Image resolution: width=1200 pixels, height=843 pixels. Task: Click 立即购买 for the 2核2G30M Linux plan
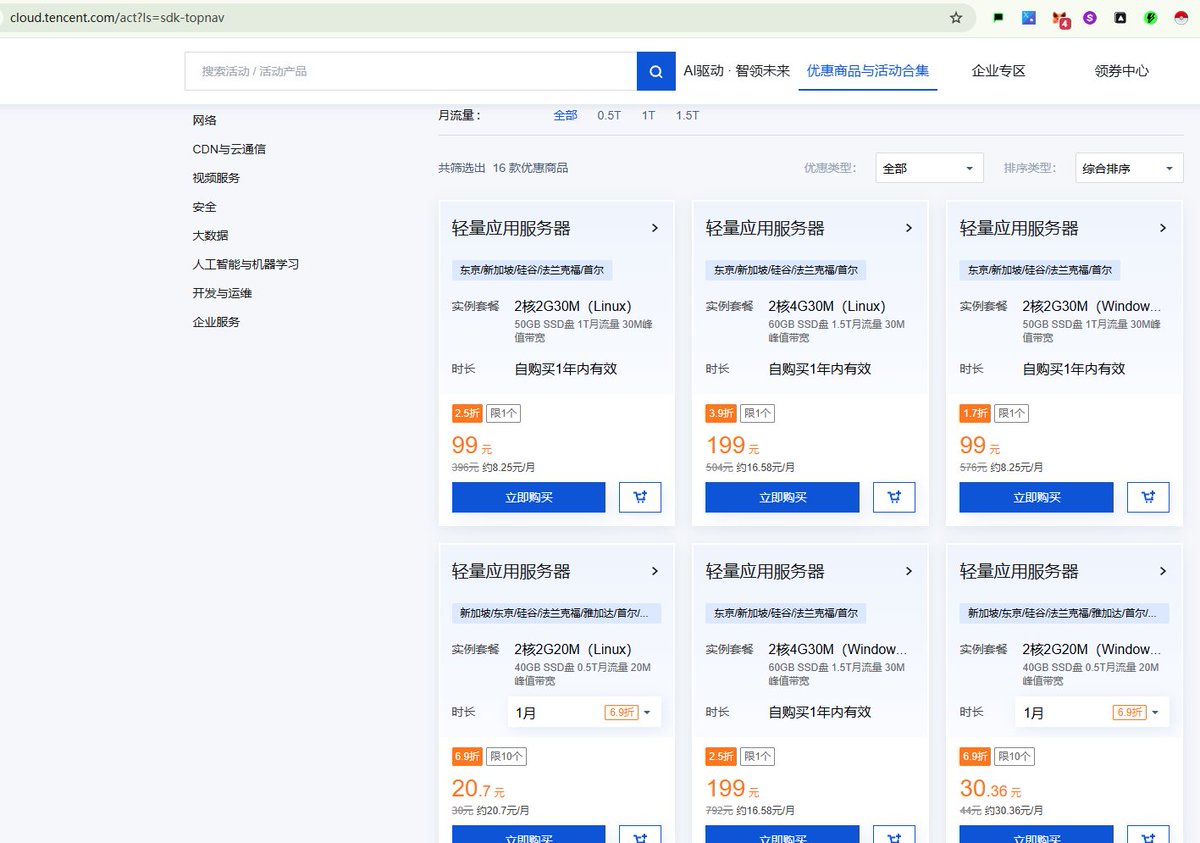pyautogui.click(x=529, y=497)
